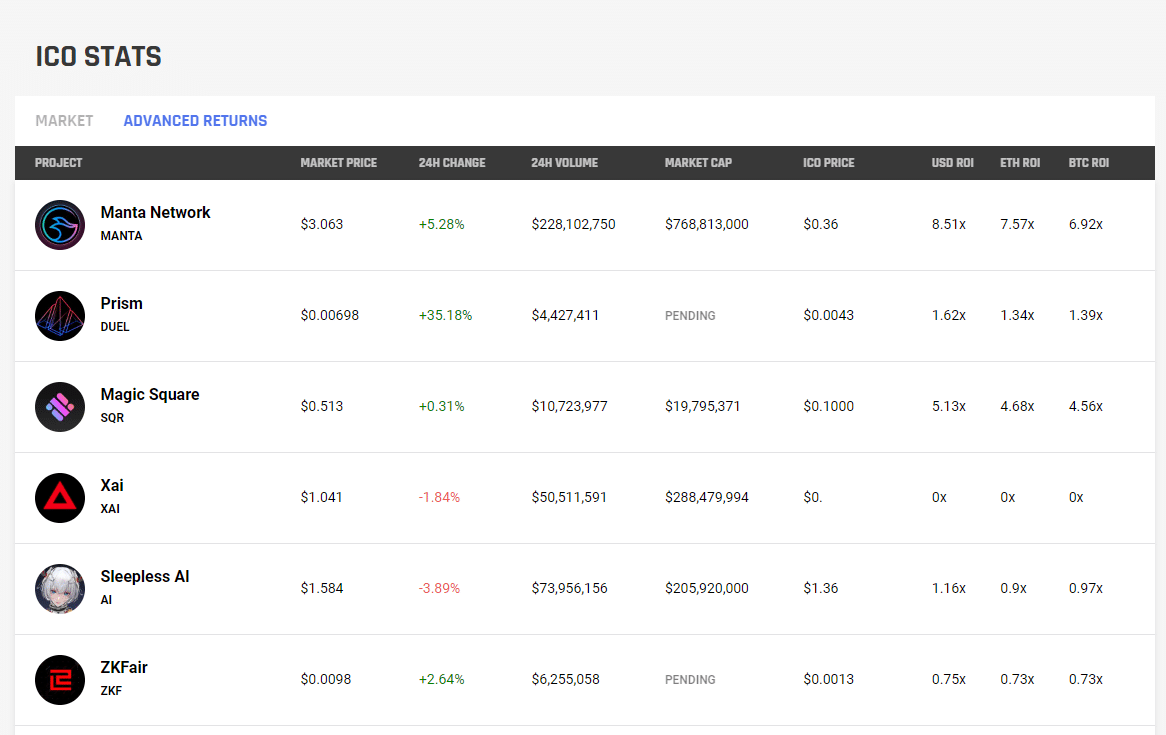The width and height of the screenshot is (1166, 735).
Task: Click the ZKFair logo icon
Action: [x=60, y=680]
